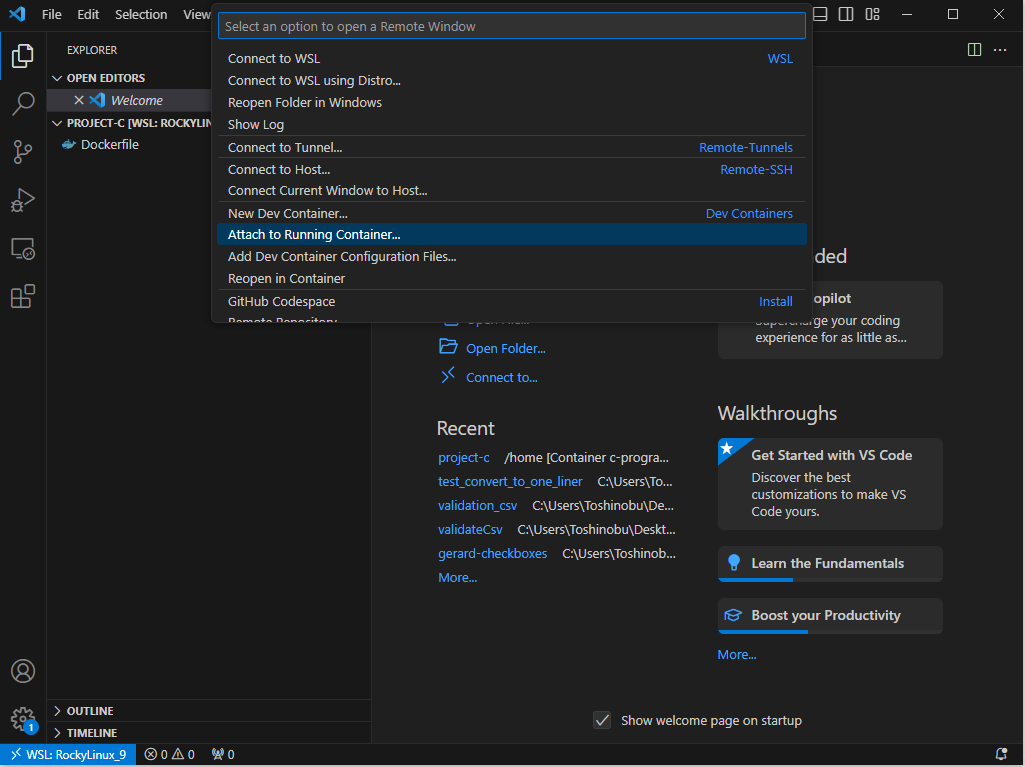1025x767 pixels.
Task: Open recent validateCsv link
Action: click(x=470, y=530)
